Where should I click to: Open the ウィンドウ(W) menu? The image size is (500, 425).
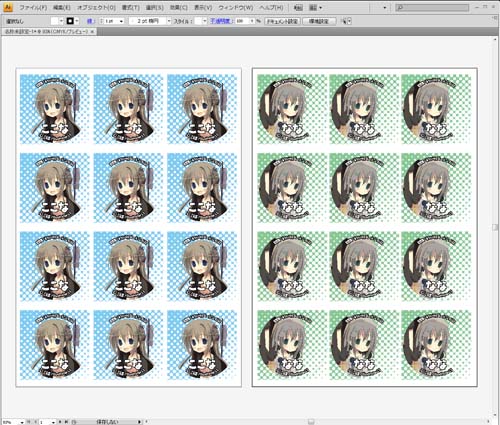pos(236,7)
